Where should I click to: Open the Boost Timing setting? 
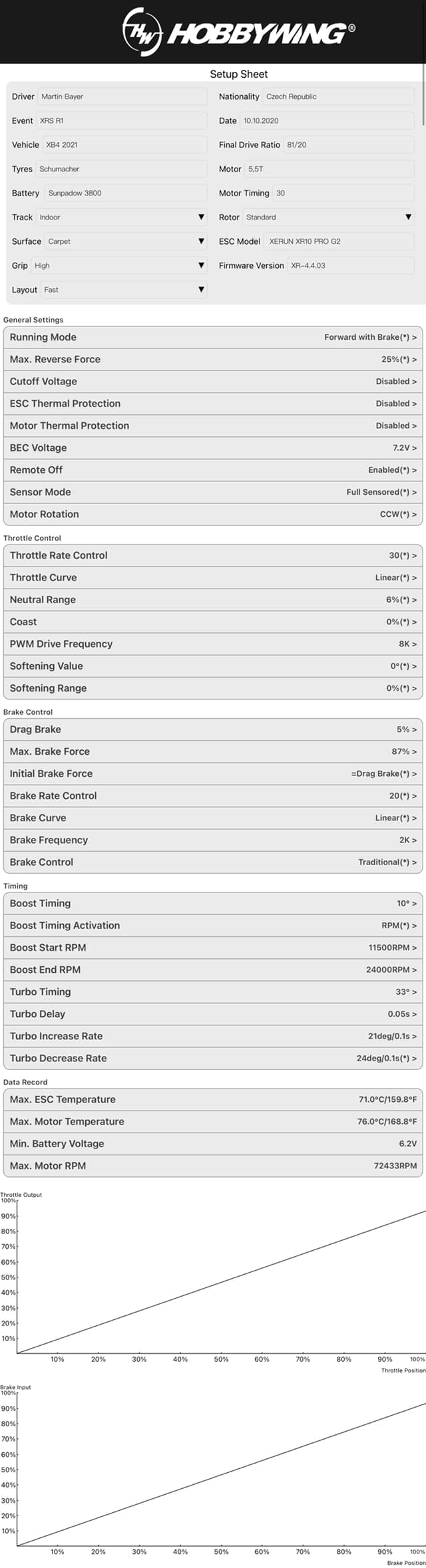click(x=213, y=904)
